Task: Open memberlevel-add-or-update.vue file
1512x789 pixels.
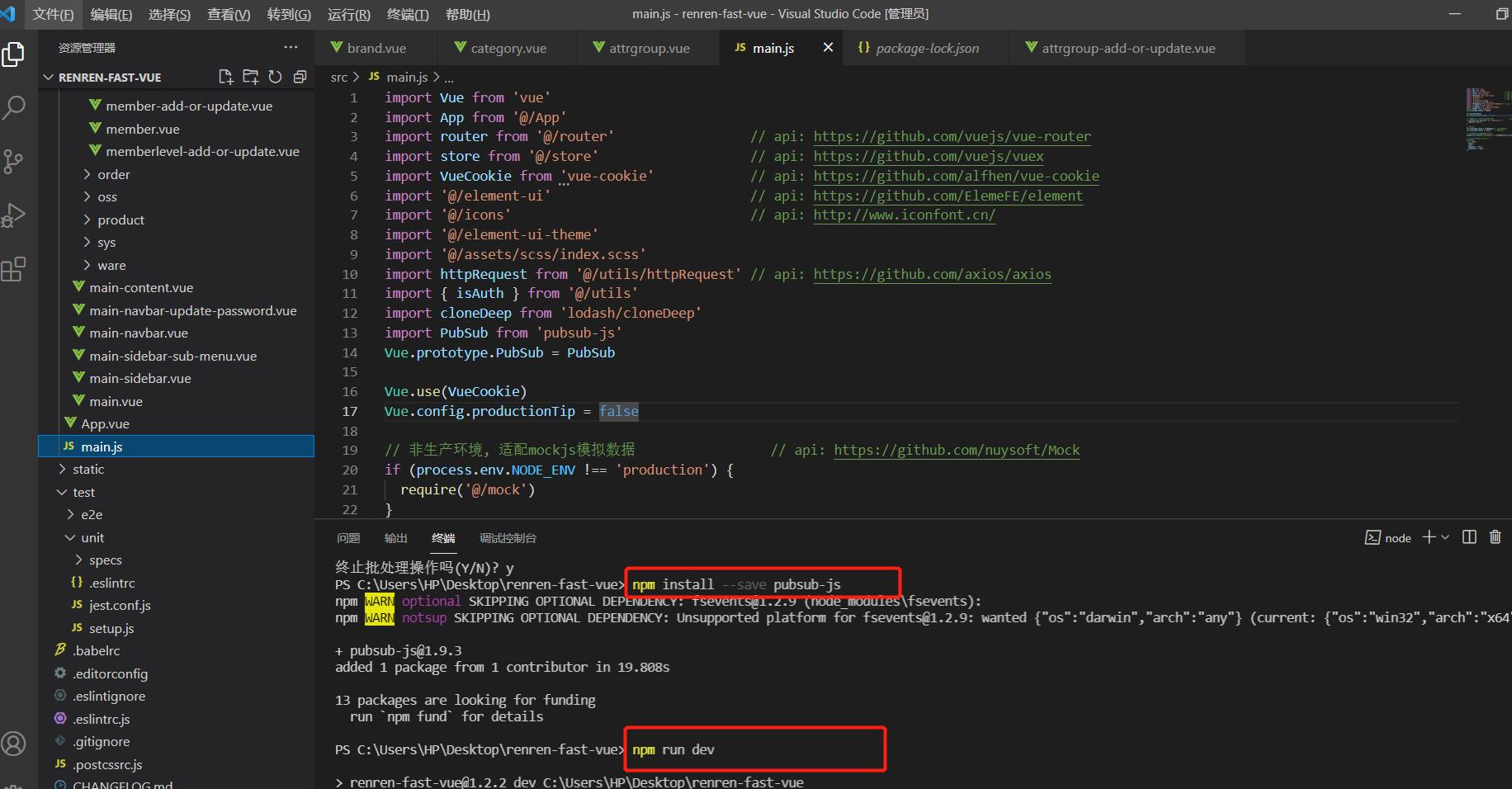Action: click(x=176, y=151)
